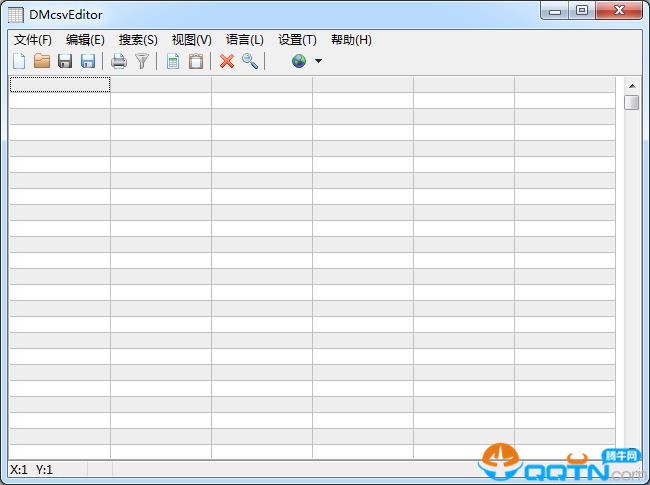Click the Copy document icon
Screen dimensions: 650x485
173,61
